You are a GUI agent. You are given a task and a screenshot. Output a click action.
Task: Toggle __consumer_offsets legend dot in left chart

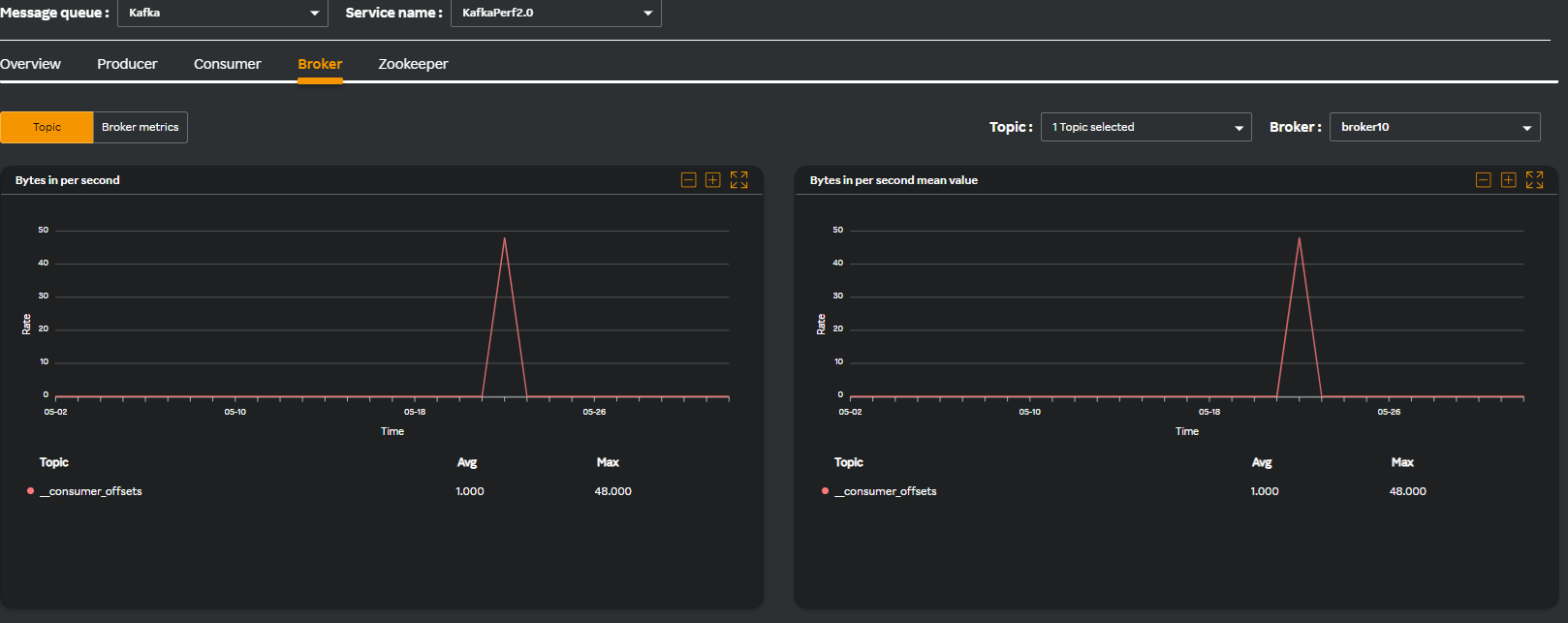tap(31, 491)
